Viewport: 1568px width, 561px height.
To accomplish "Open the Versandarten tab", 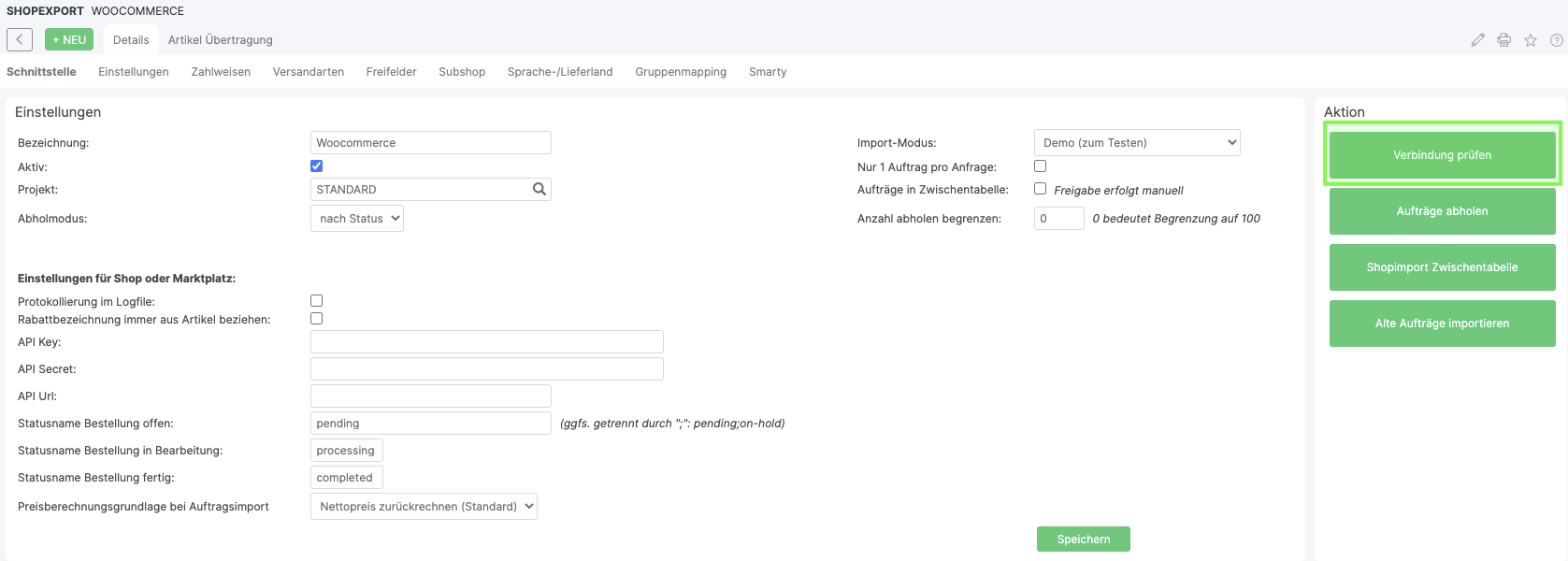I will pyautogui.click(x=309, y=71).
